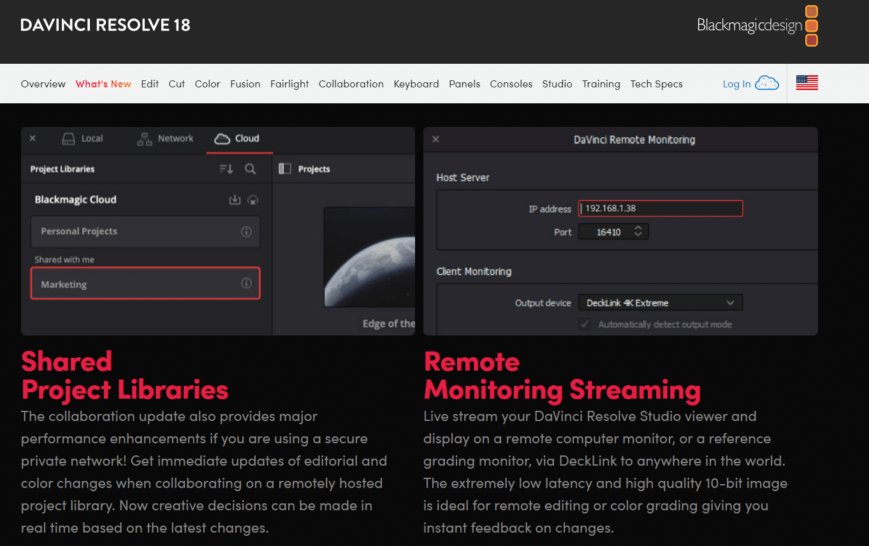
Task: Click the DAVINCI RESOLVE 18 title
Action: click(x=105, y=25)
